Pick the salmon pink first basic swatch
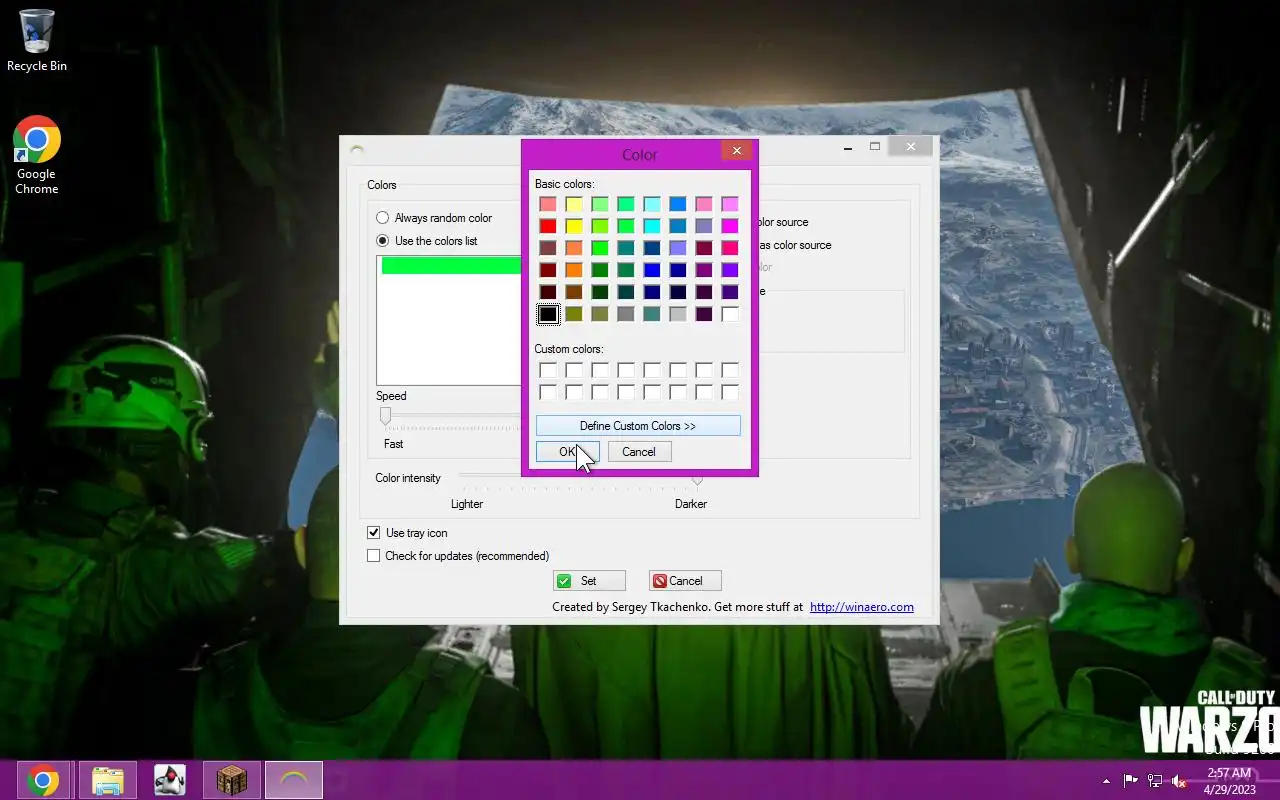The width and height of the screenshot is (1280, 800). 548,204
